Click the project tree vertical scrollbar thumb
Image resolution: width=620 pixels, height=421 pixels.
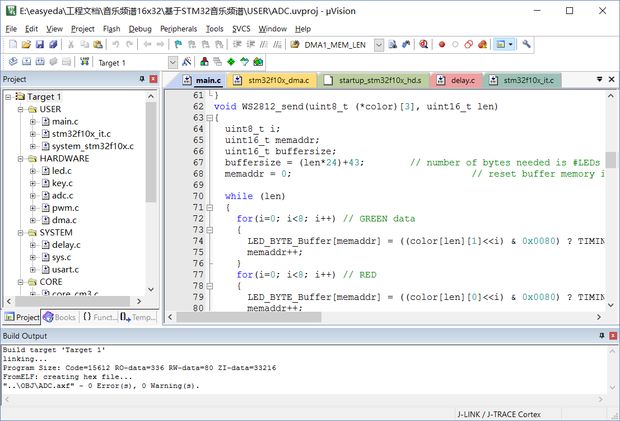point(151,152)
